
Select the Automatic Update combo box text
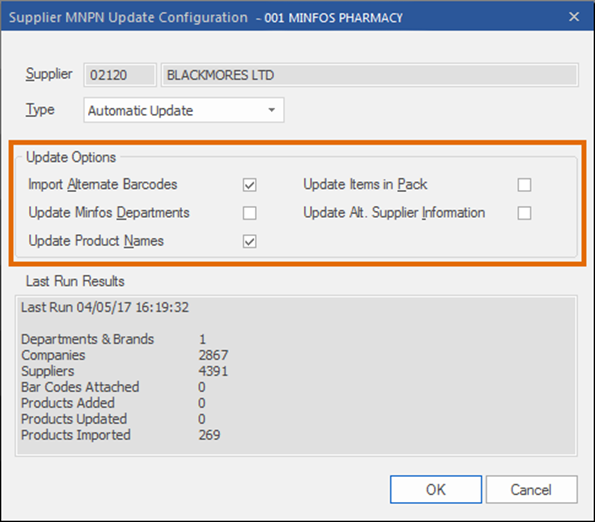click(140, 110)
